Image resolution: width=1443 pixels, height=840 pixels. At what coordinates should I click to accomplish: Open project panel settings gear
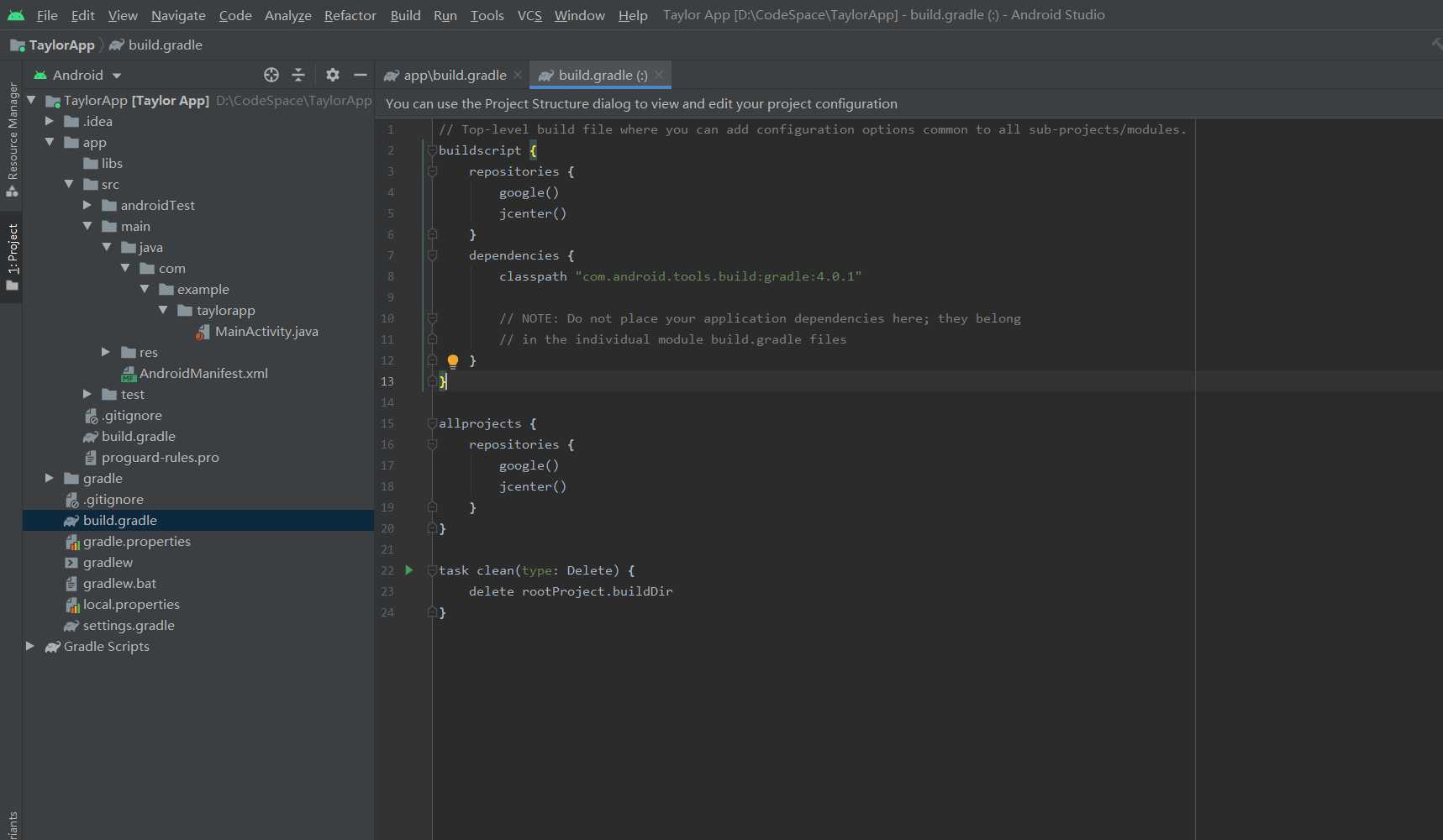[333, 75]
